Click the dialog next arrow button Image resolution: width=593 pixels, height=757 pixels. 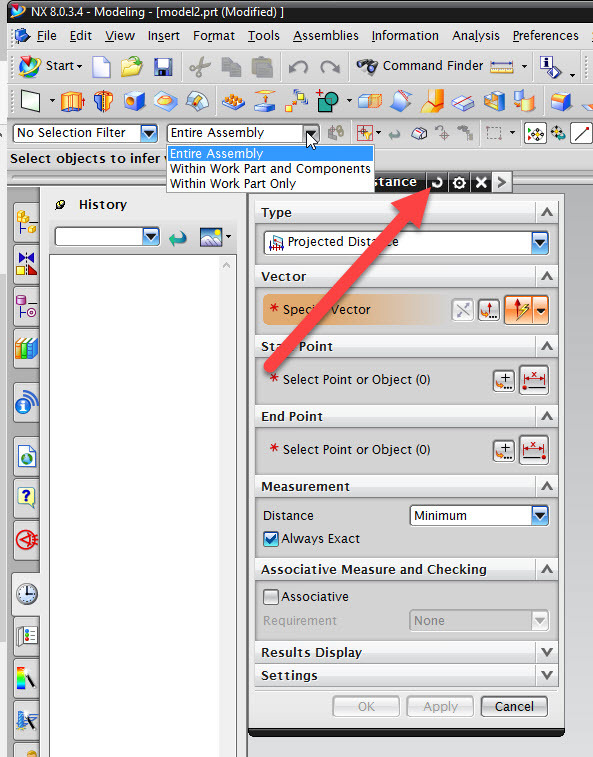(502, 182)
